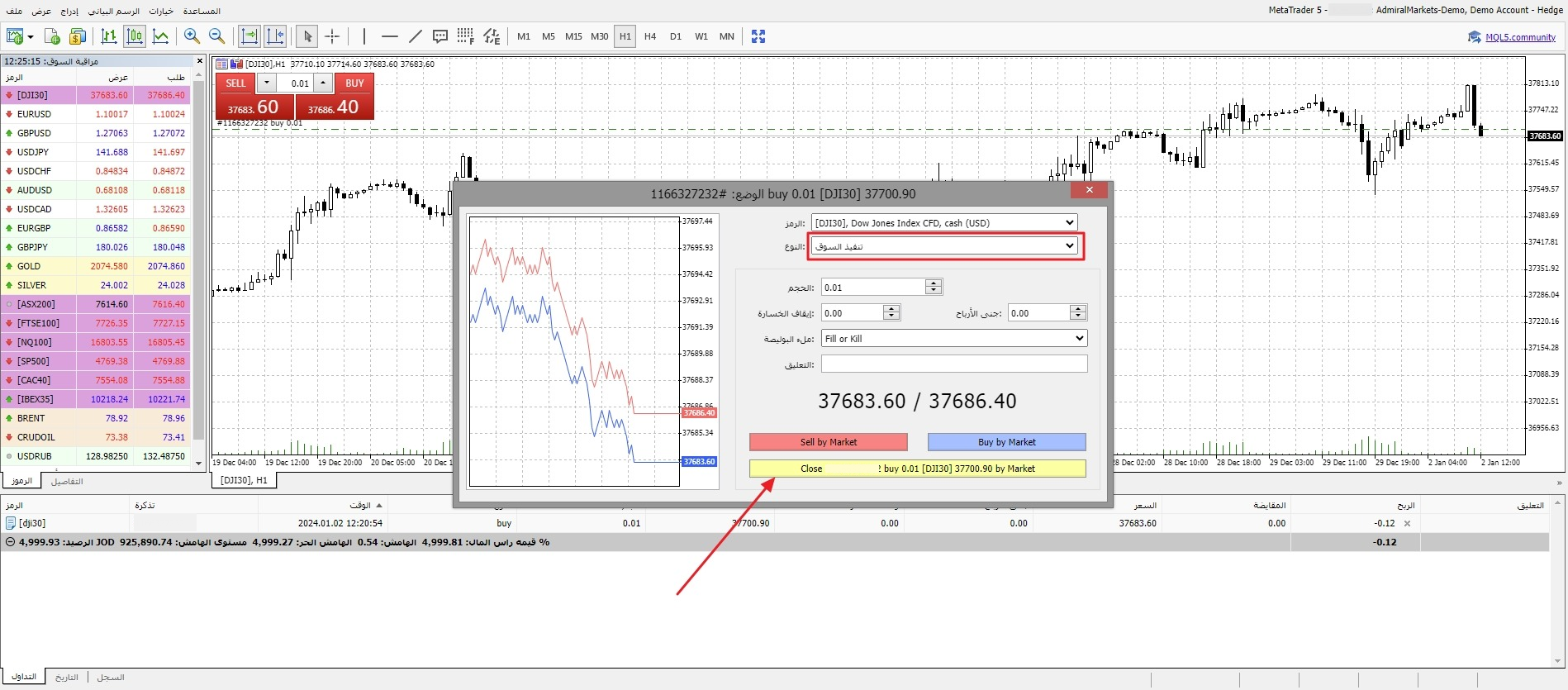Open the Fibonacci grid objects icon
The height and width of the screenshot is (690, 1568).
tap(466, 36)
